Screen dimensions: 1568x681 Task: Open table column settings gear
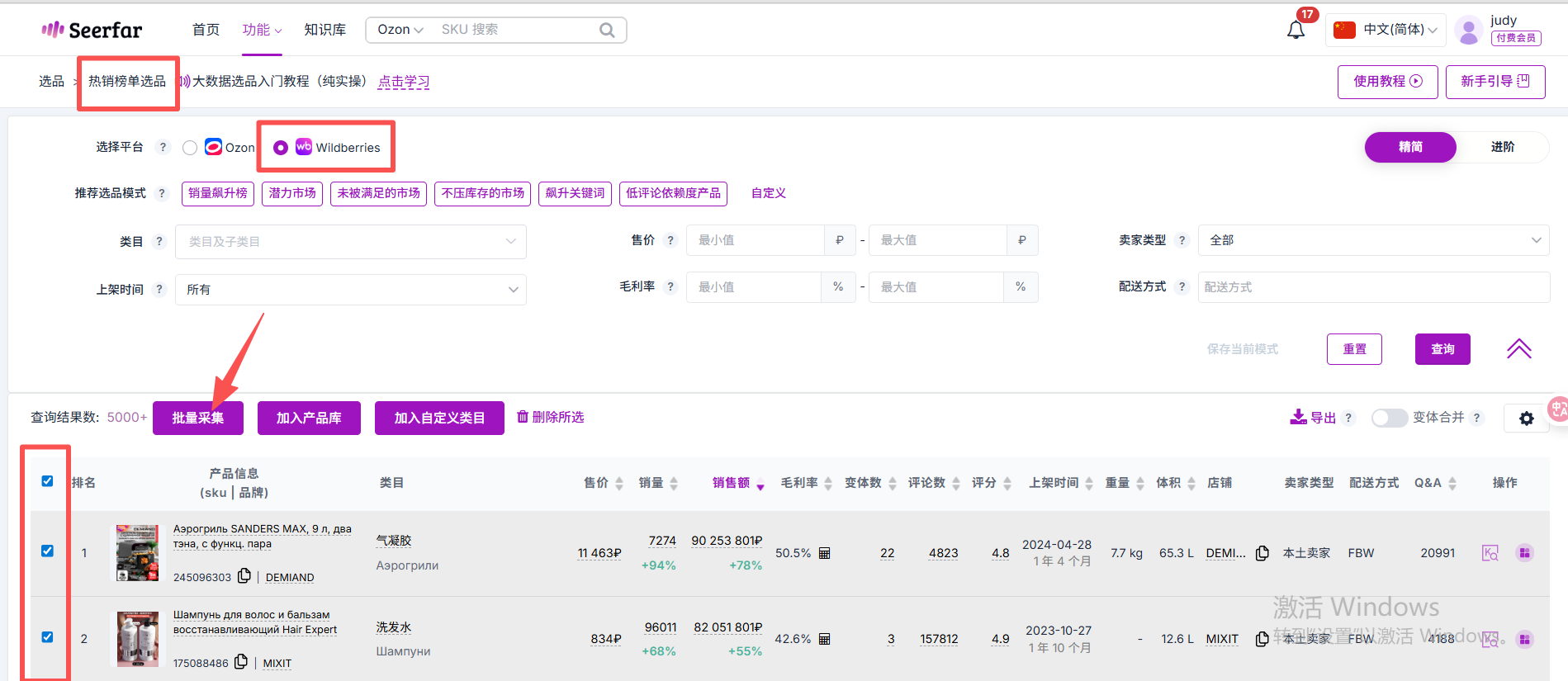(x=1526, y=419)
